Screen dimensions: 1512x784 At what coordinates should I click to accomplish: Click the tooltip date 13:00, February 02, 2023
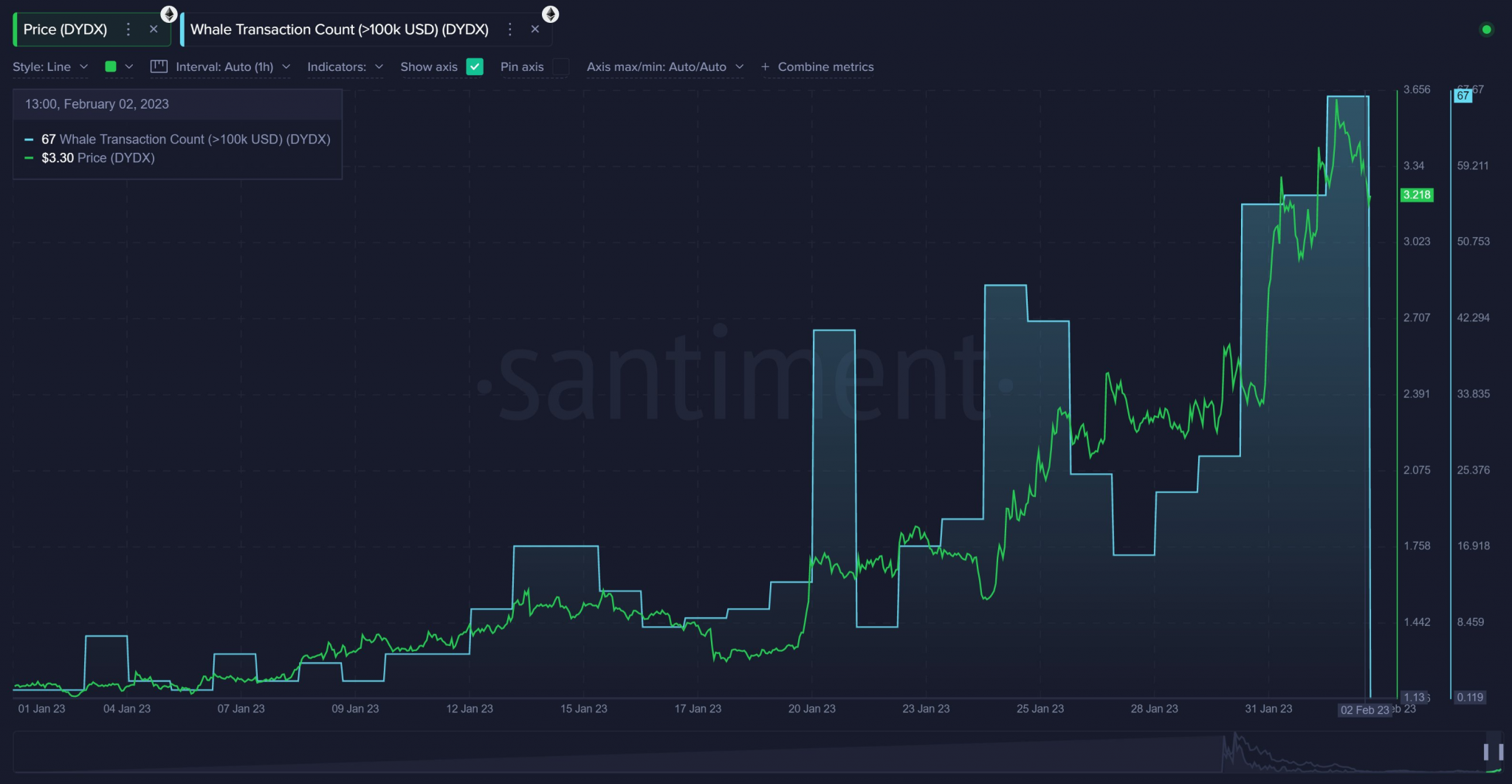coord(97,104)
